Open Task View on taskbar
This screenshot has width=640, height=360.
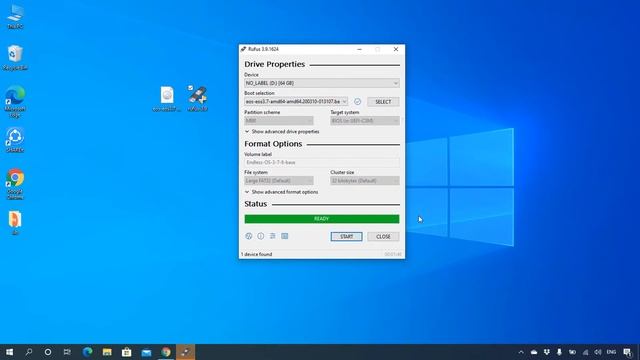click(x=67, y=352)
